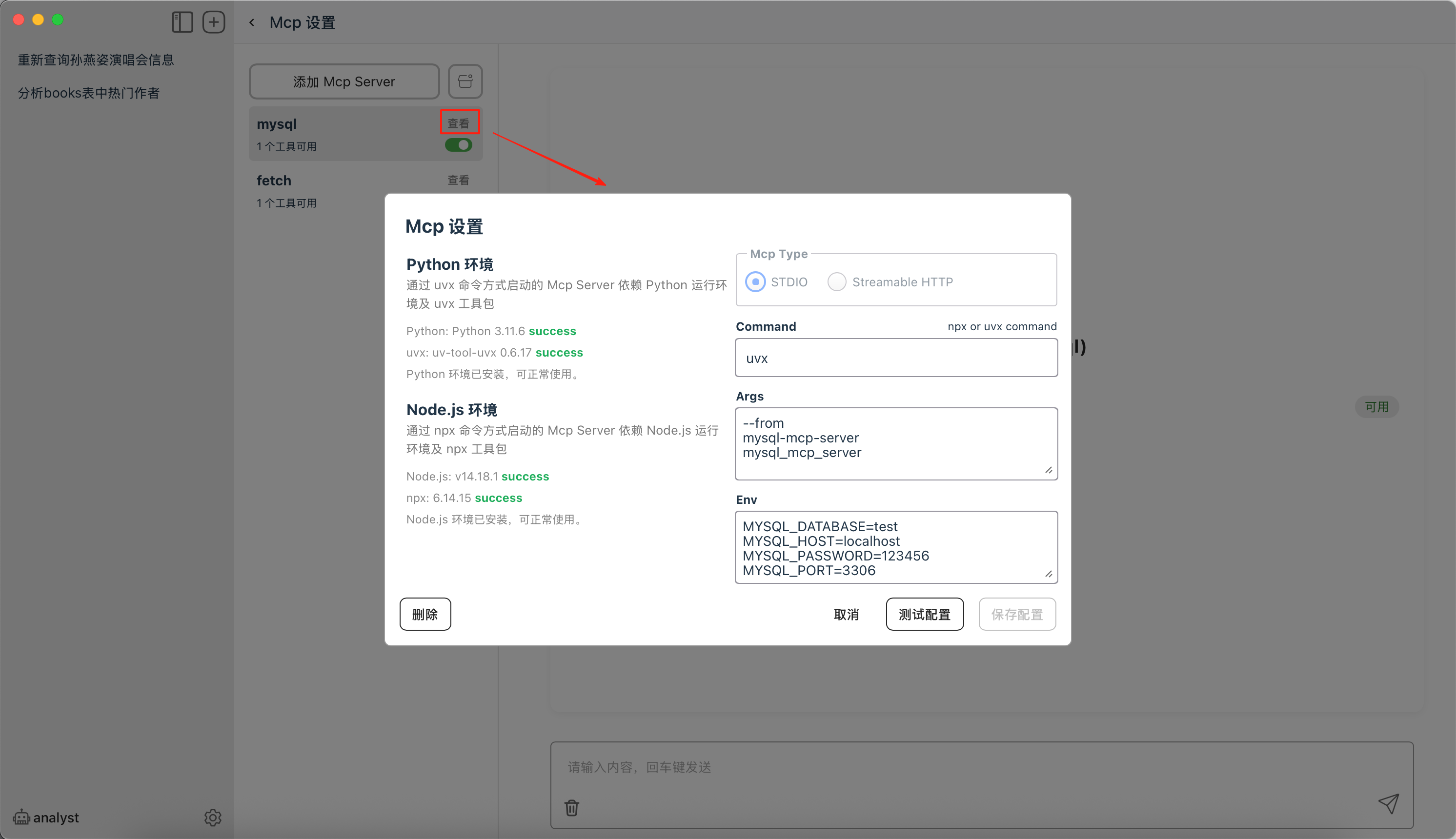Open the marketplace icon next to 添加 Mcp Server

coord(465,81)
